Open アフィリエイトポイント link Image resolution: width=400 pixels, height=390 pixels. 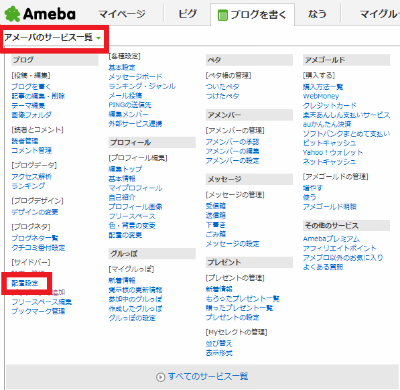coord(339,248)
